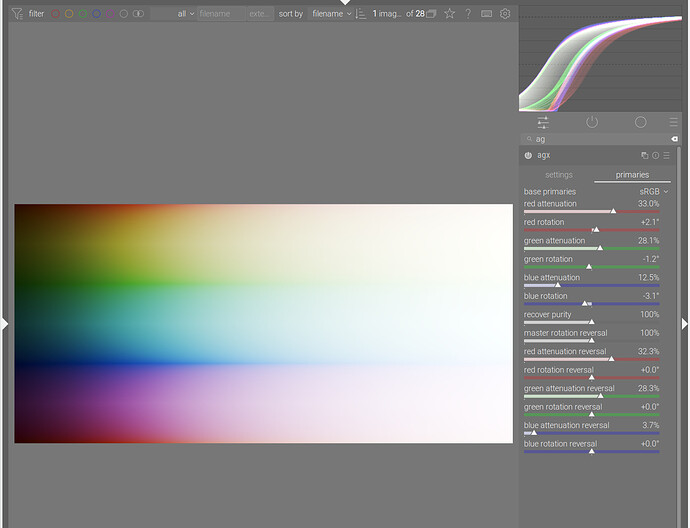Toggle the grey no-label filter circle
Image resolution: width=690 pixels, height=528 pixels.
click(124, 14)
